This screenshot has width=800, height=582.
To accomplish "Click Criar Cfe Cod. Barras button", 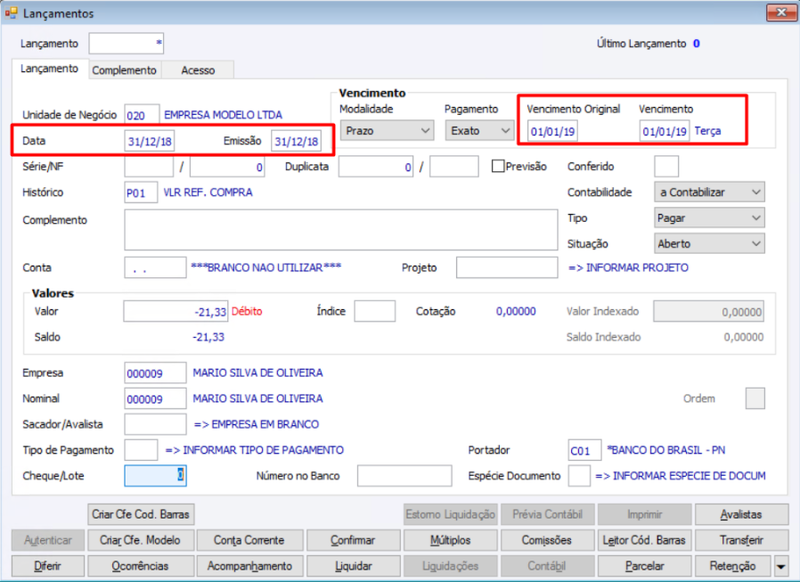I will (141, 514).
